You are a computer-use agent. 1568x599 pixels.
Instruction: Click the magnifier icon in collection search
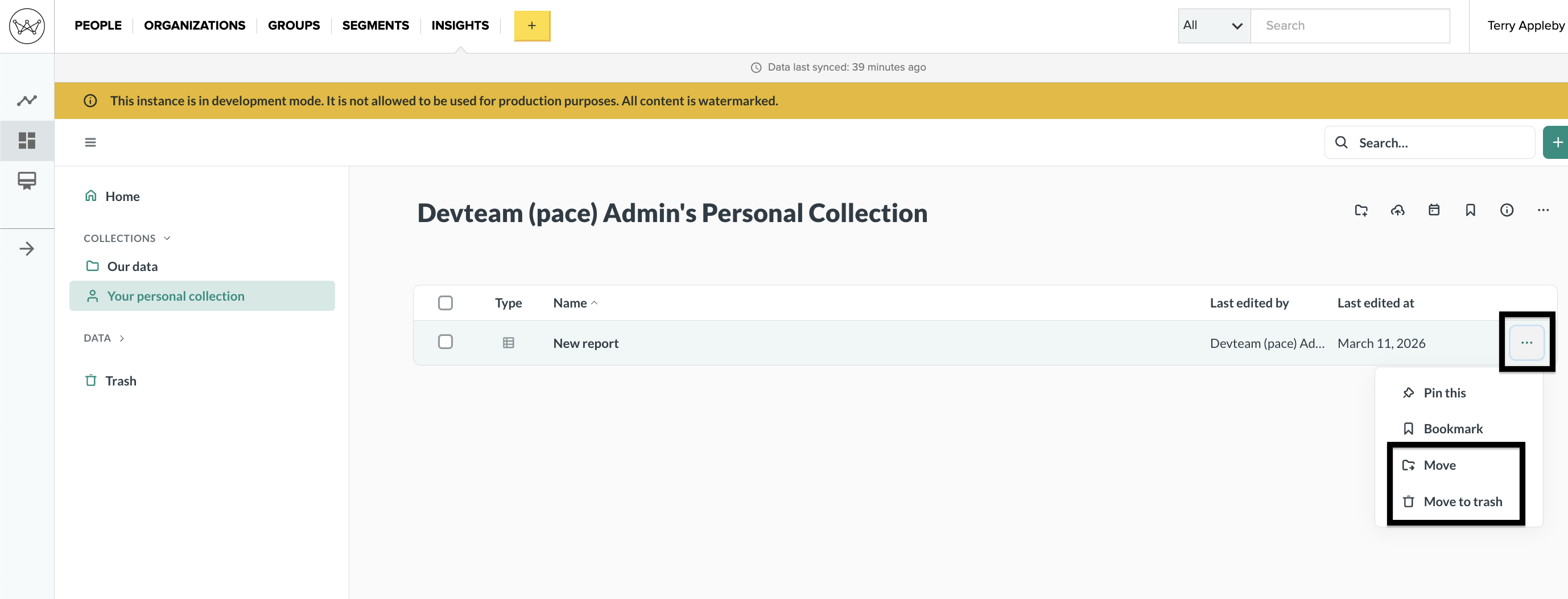(1341, 142)
